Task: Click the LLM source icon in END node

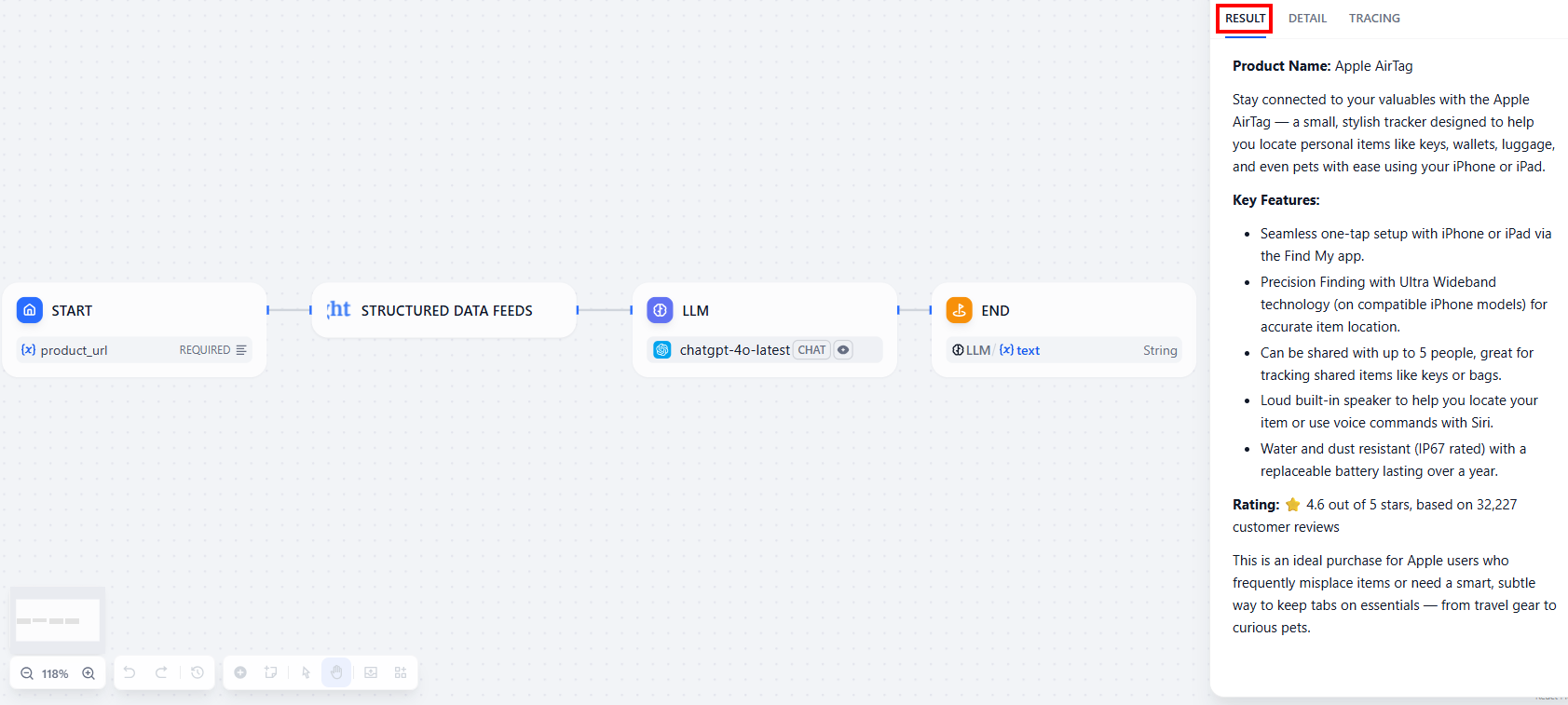Action: pyautogui.click(x=958, y=350)
